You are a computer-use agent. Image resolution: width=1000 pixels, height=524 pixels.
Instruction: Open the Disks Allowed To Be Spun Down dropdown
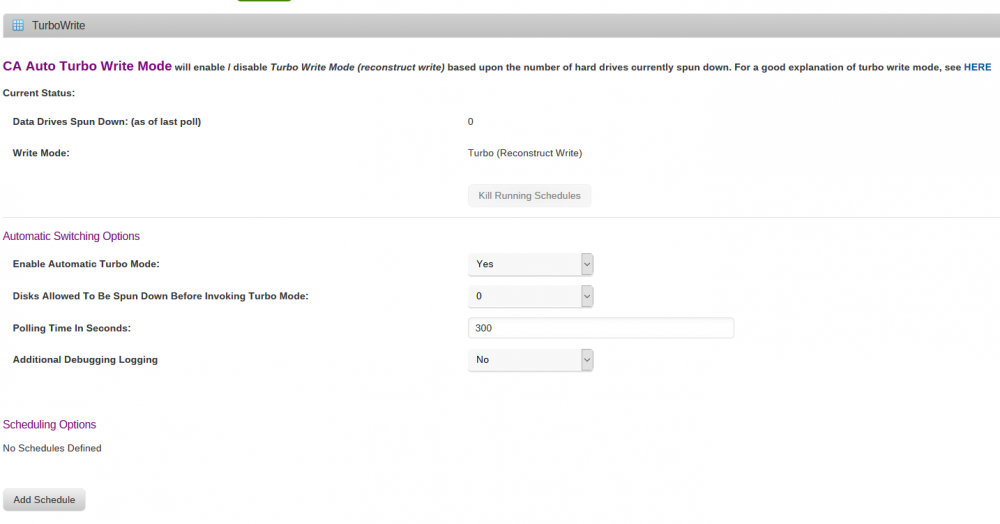coord(531,296)
